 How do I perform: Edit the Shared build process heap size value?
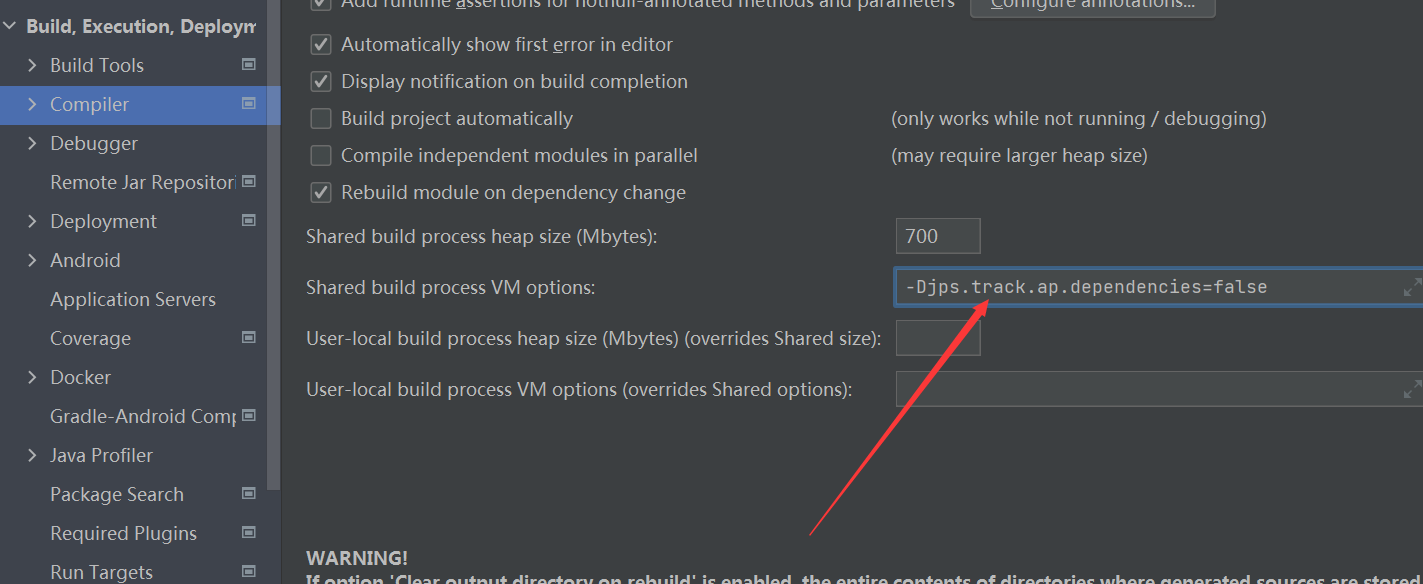(x=936, y=236)
